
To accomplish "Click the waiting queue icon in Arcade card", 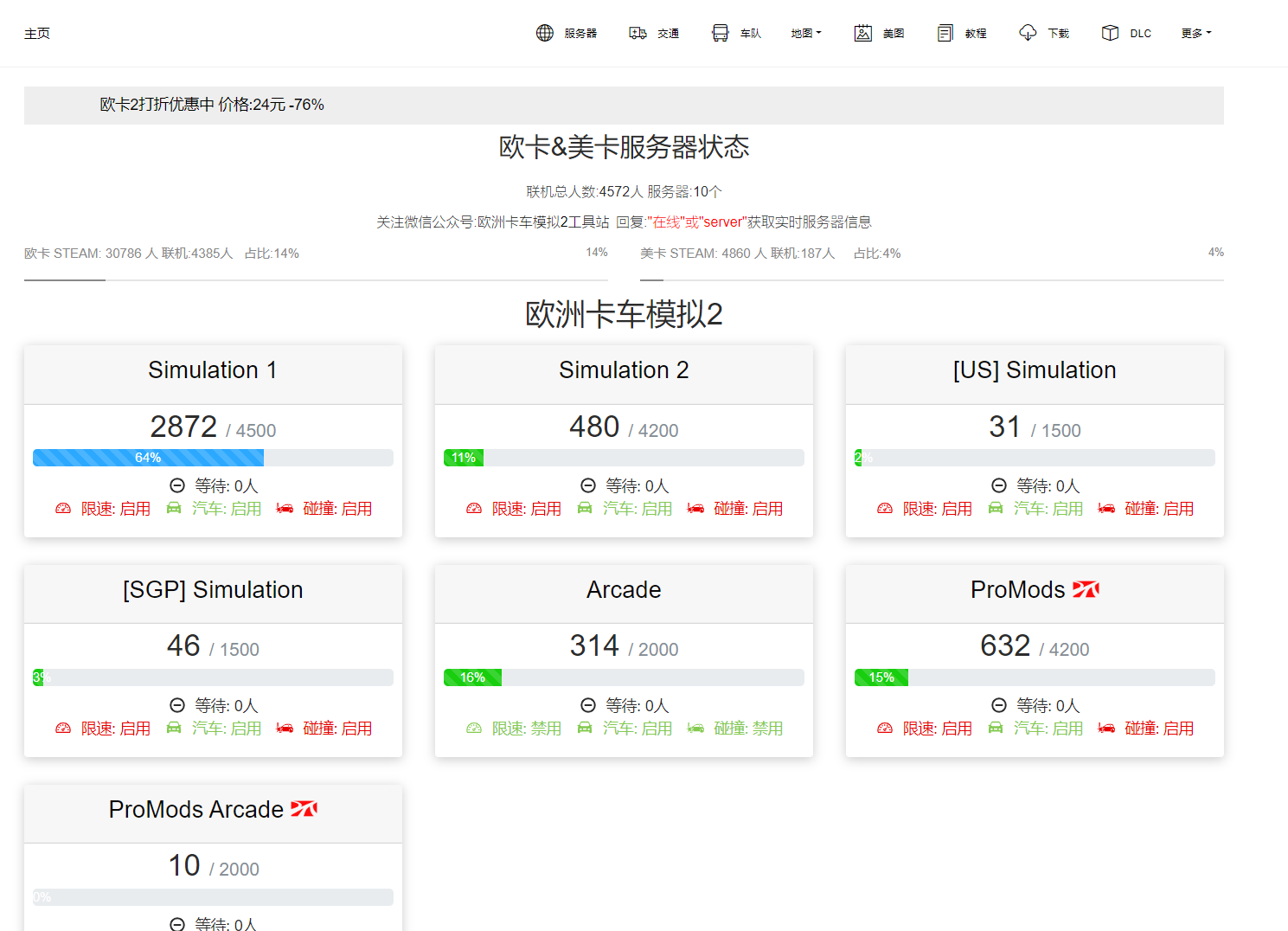I will coord(588,705).
